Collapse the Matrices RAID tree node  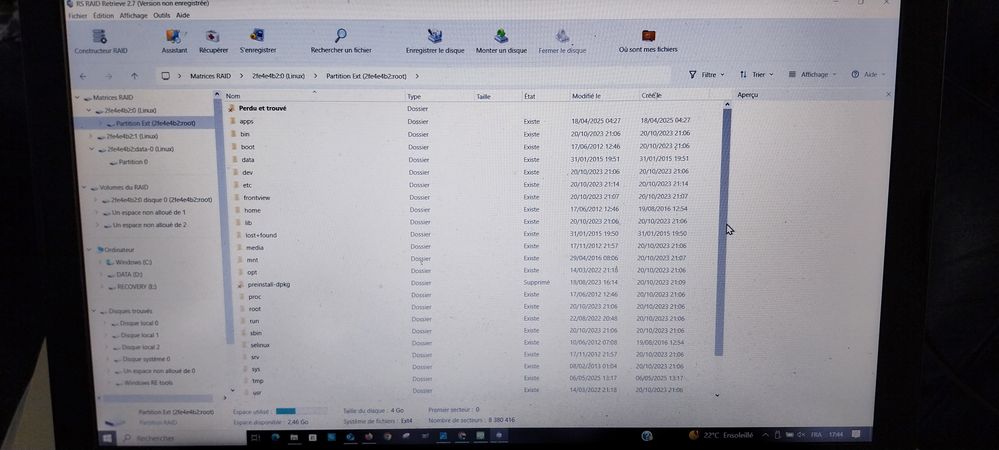pyautogui.click(x=78, y=98)
